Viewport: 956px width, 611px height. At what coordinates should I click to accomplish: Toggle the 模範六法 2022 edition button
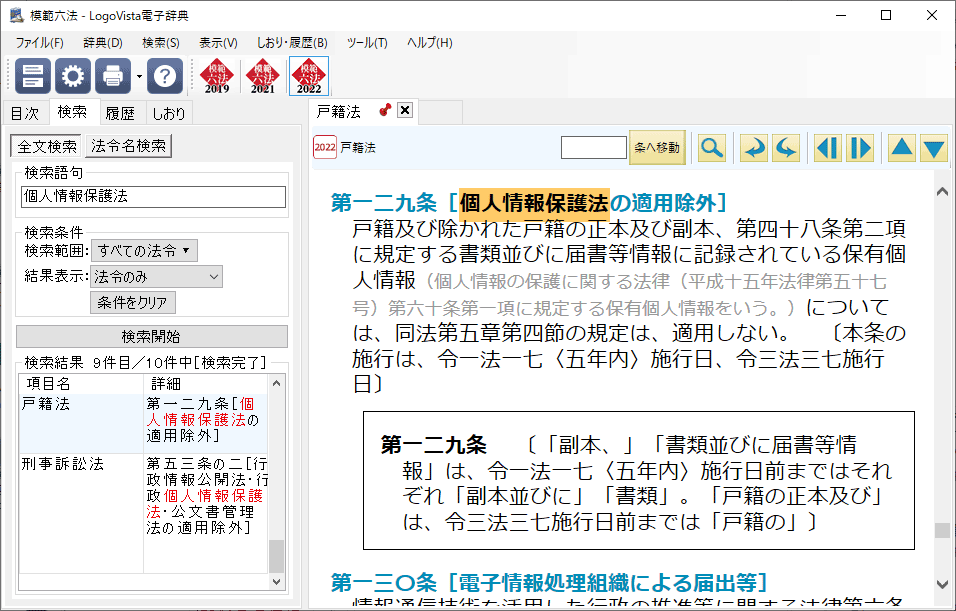308,76
